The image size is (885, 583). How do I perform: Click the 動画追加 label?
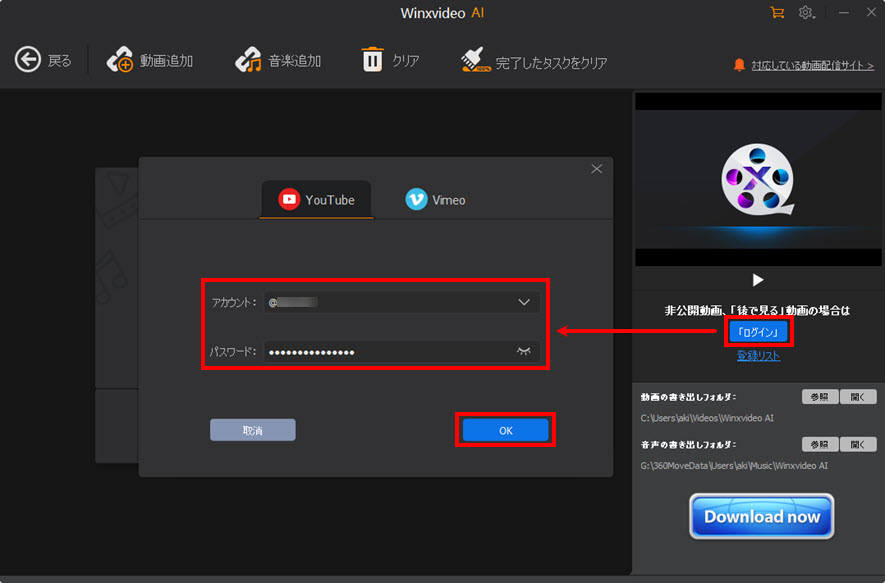(167, 60)
